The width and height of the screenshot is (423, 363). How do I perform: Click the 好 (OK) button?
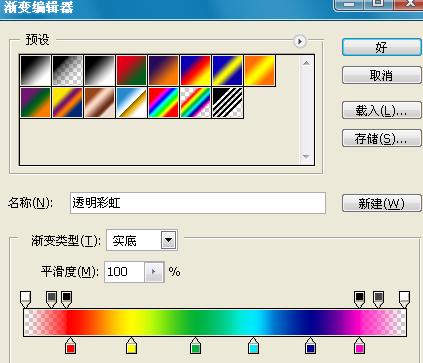(x=382, y=47)
